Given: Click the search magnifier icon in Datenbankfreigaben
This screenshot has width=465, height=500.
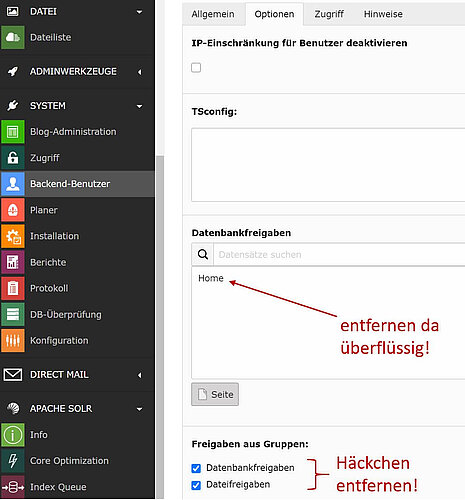Looking at the screenshot, I should point(203,255).
